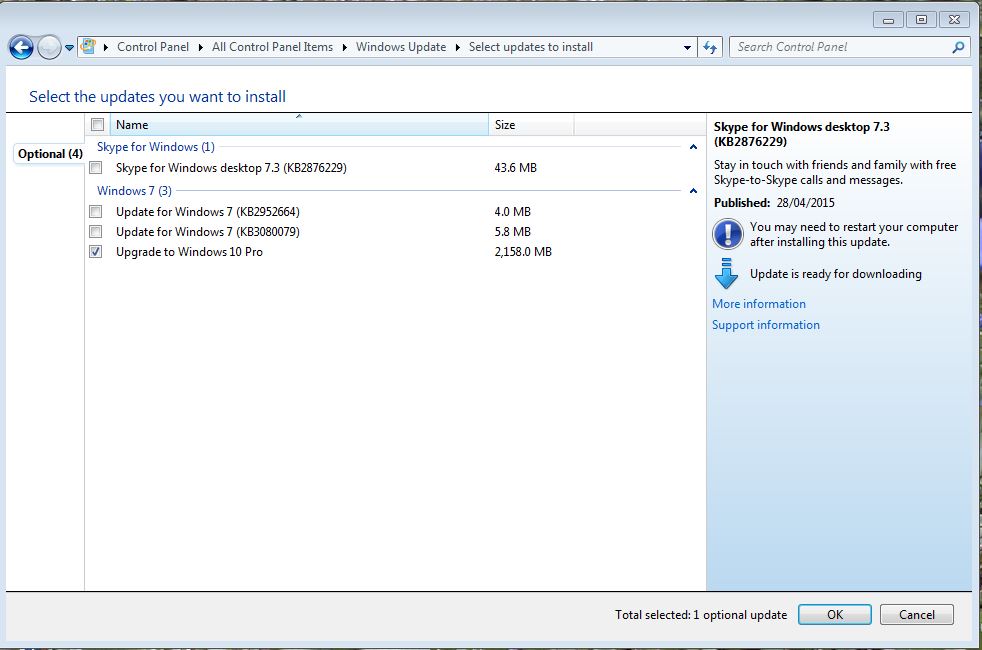Click the magnifier search icon
982x650 pixels.
coord(958,47)
